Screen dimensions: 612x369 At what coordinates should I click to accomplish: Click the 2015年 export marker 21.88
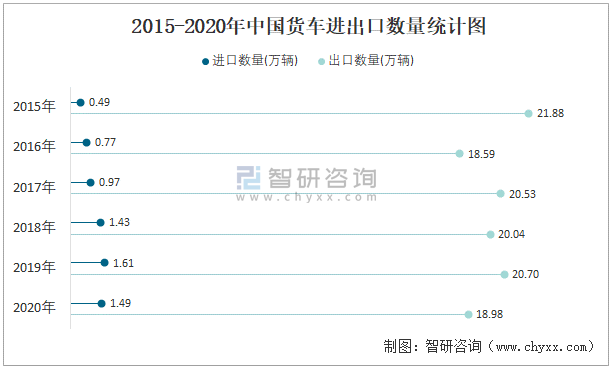pyautogui.click(x=528, y=114)
